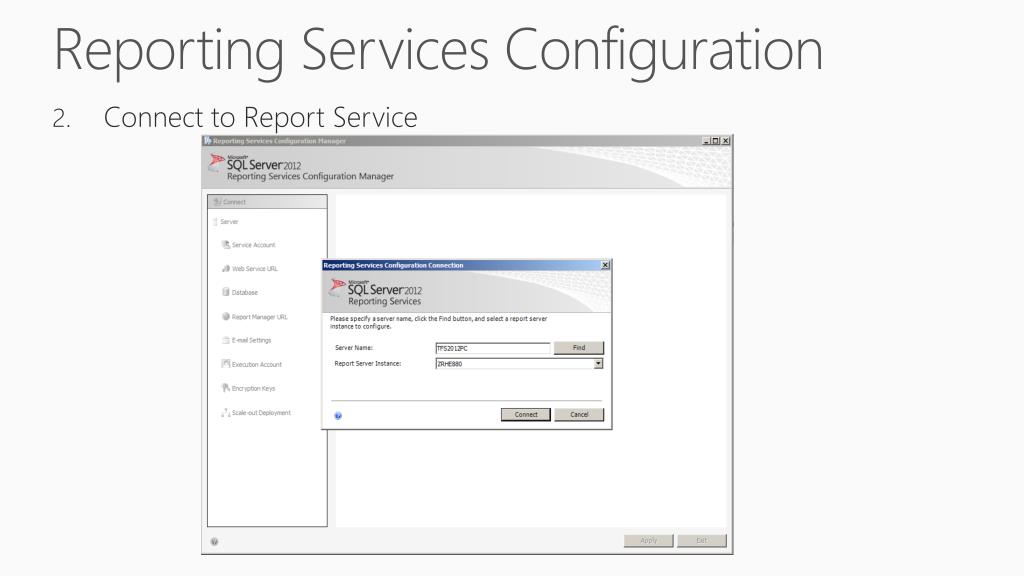Maximize the Reporting Services Configuration Manager window

716,140
